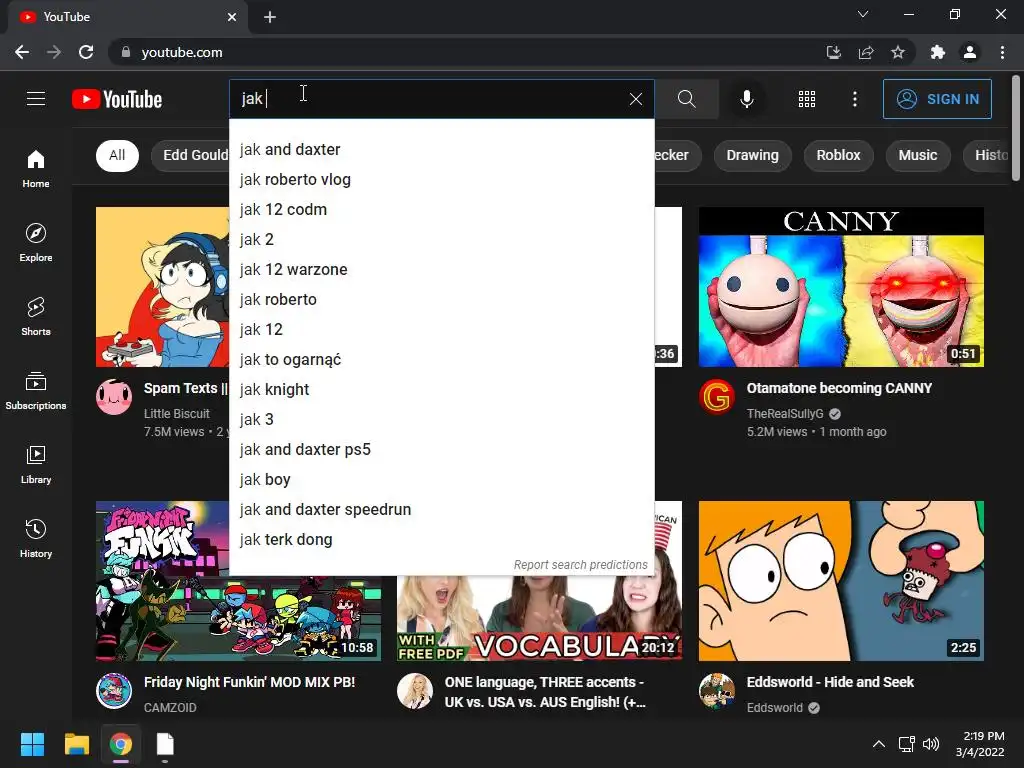Image resolution: width=1024 pixels, height=768 pixels.
Task: Select the Roblox filter chip
Action: pyautogui.click(x=838, y=155)
